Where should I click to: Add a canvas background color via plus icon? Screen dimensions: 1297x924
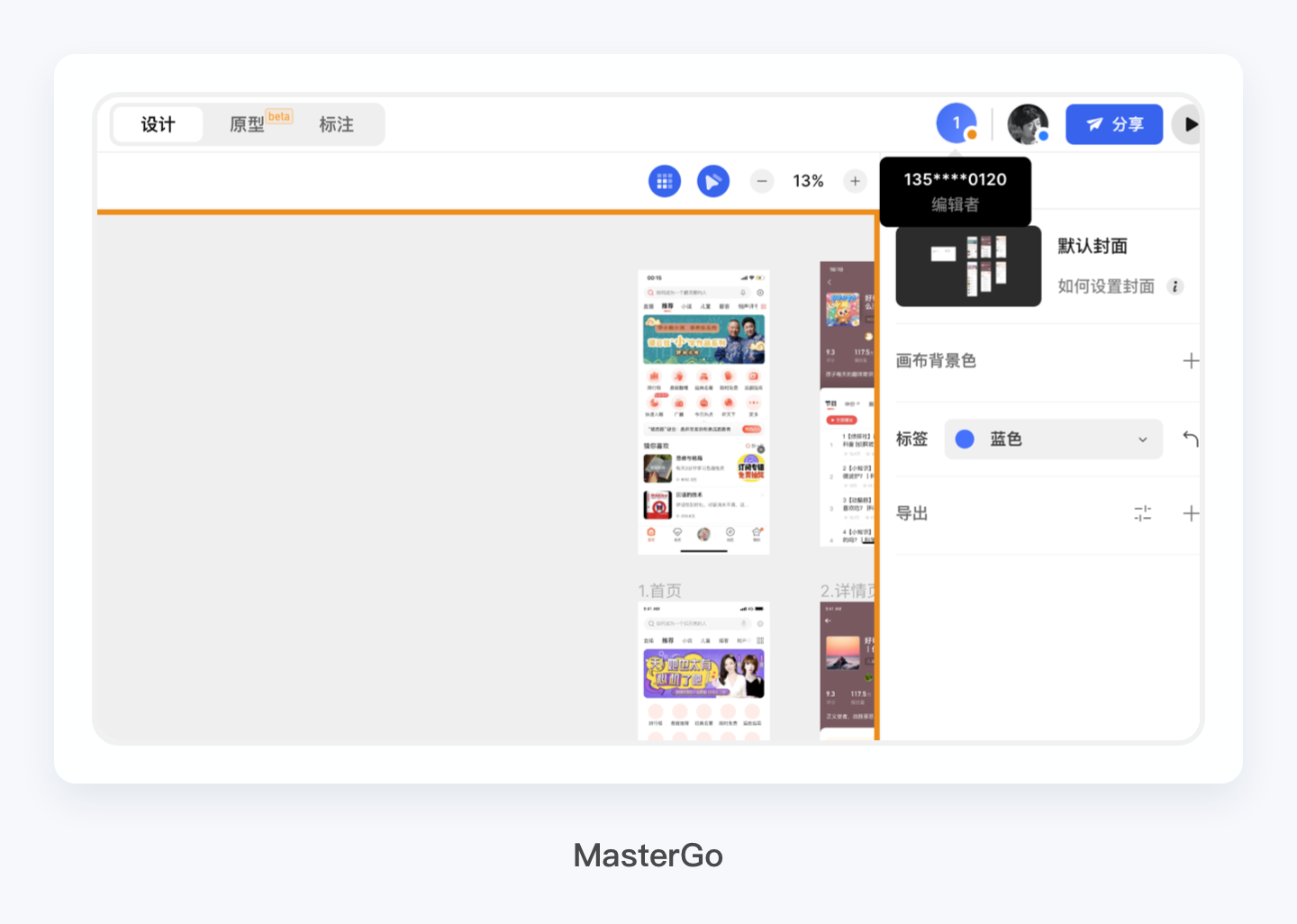click(1191, 360)
